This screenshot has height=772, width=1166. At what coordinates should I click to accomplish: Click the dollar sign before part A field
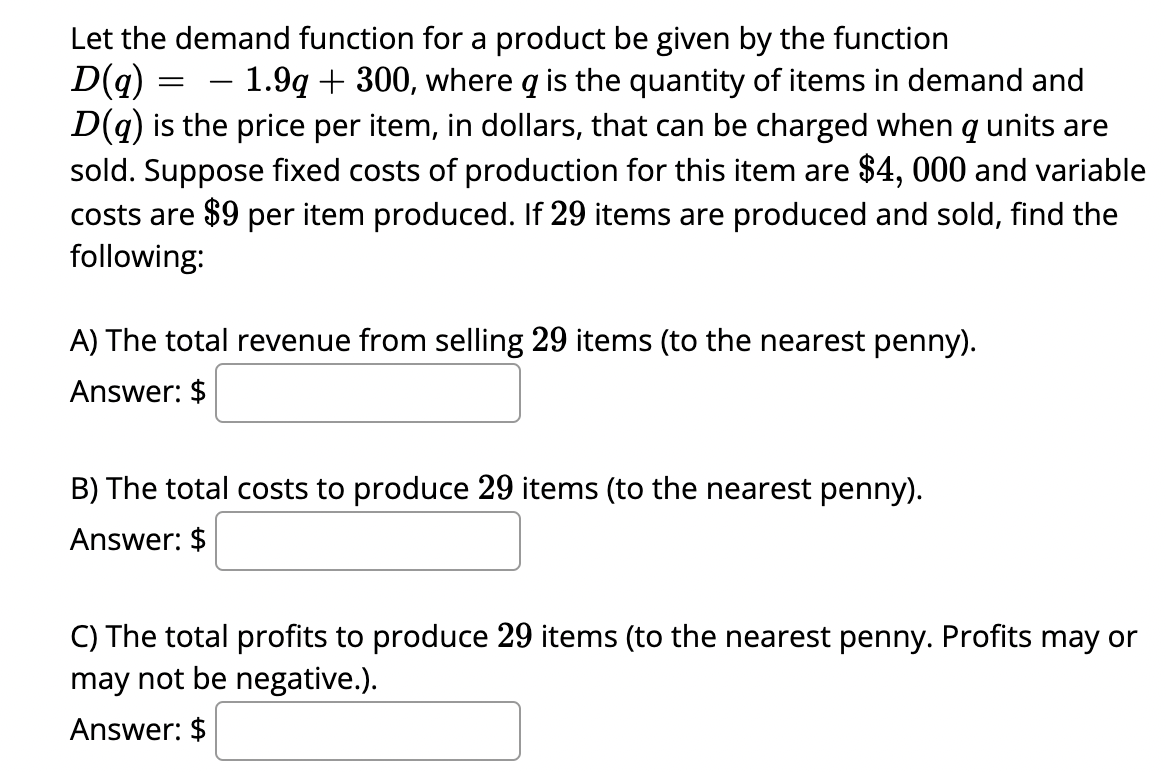tap(199, 391)
